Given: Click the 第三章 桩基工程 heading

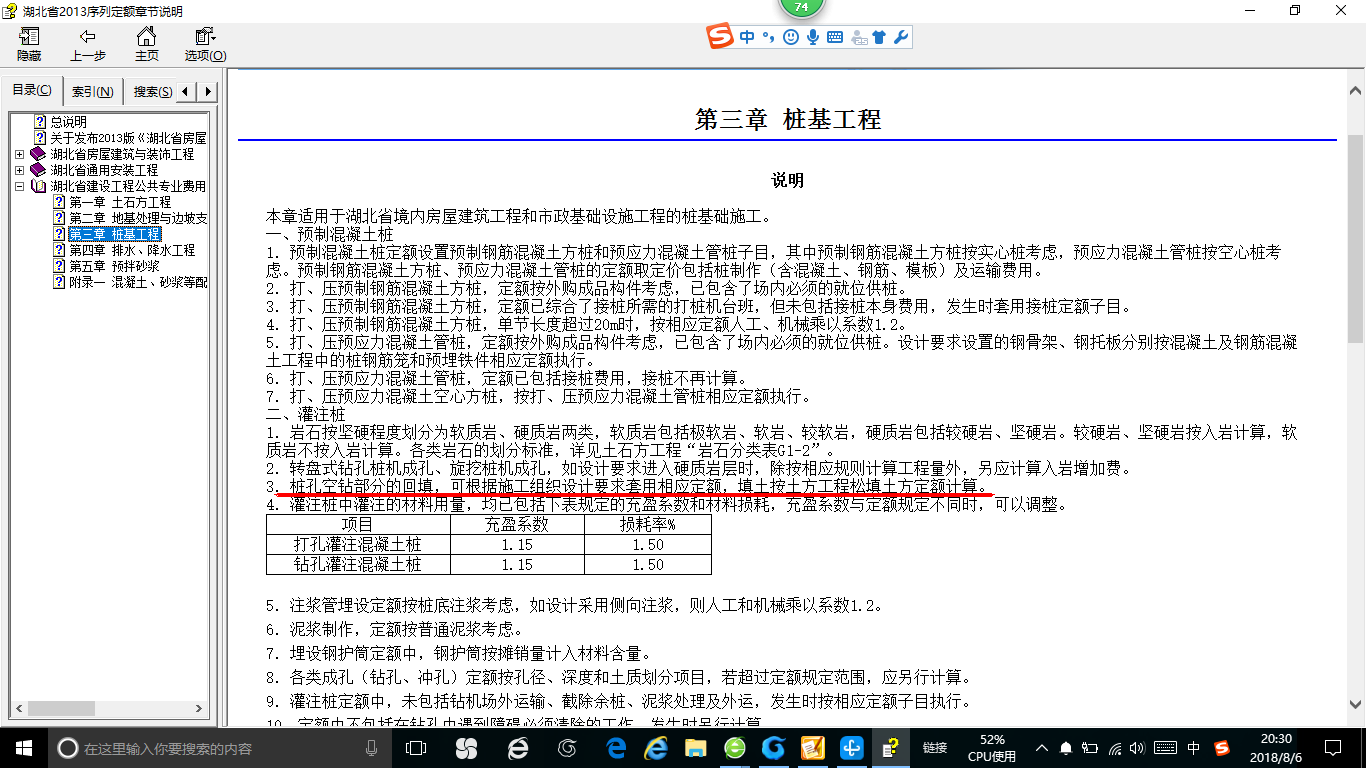Looking at the screenshot, I should point(788,120).
